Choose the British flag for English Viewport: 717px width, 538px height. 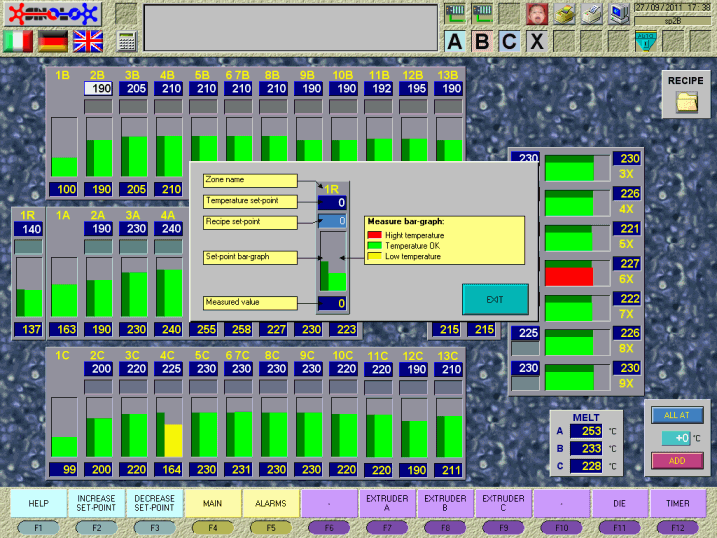point(88,41)
